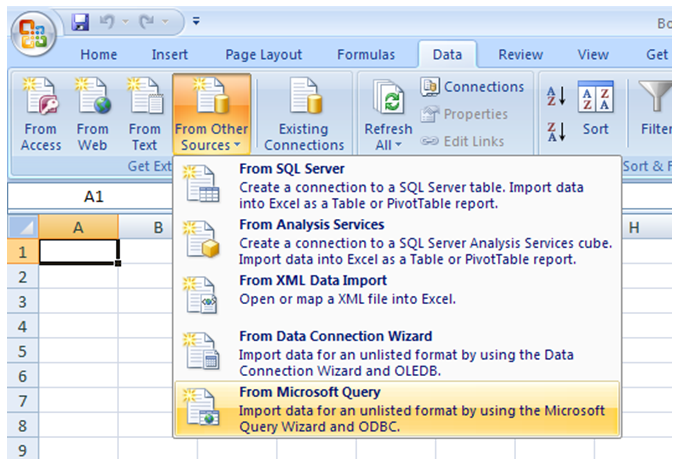Click the Office Button orb
Screen dimensions: 680x475
(x=34, y=35)
